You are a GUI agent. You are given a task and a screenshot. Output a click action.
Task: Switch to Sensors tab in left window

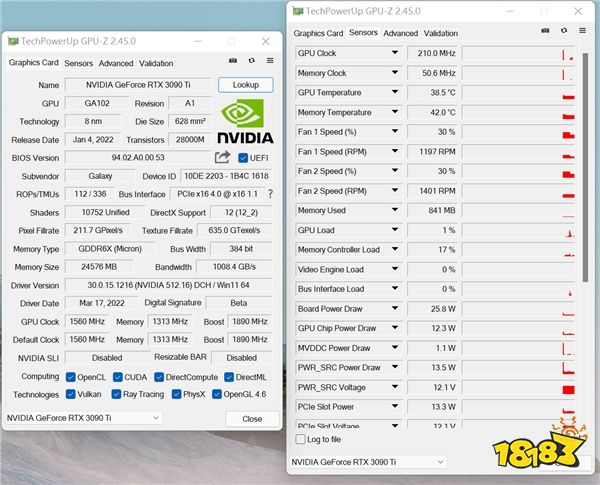pos(78,63)
